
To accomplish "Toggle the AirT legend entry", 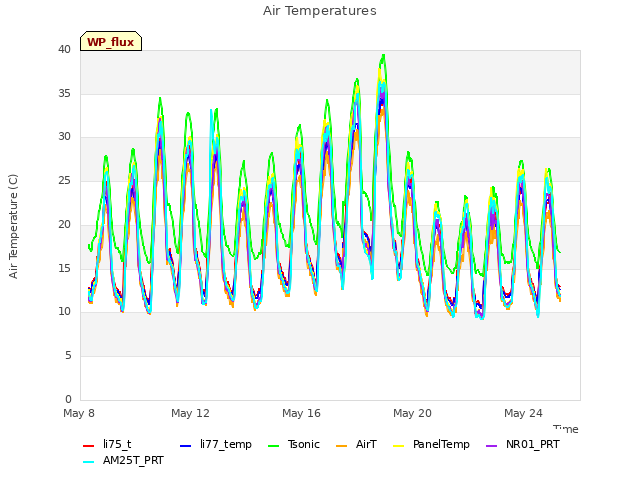I will click(x=356, y=444).
